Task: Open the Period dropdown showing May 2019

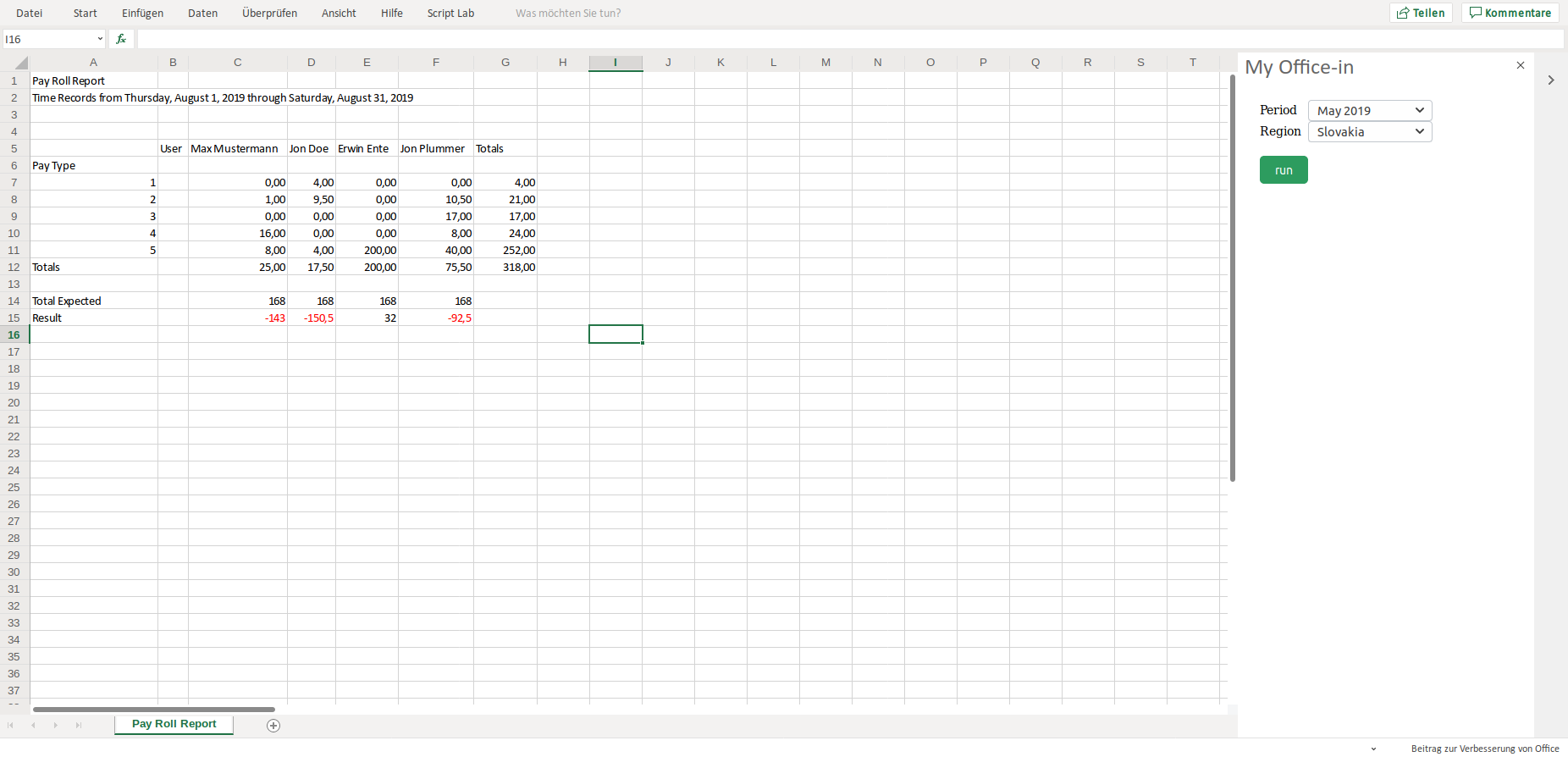Action: 1370,110
